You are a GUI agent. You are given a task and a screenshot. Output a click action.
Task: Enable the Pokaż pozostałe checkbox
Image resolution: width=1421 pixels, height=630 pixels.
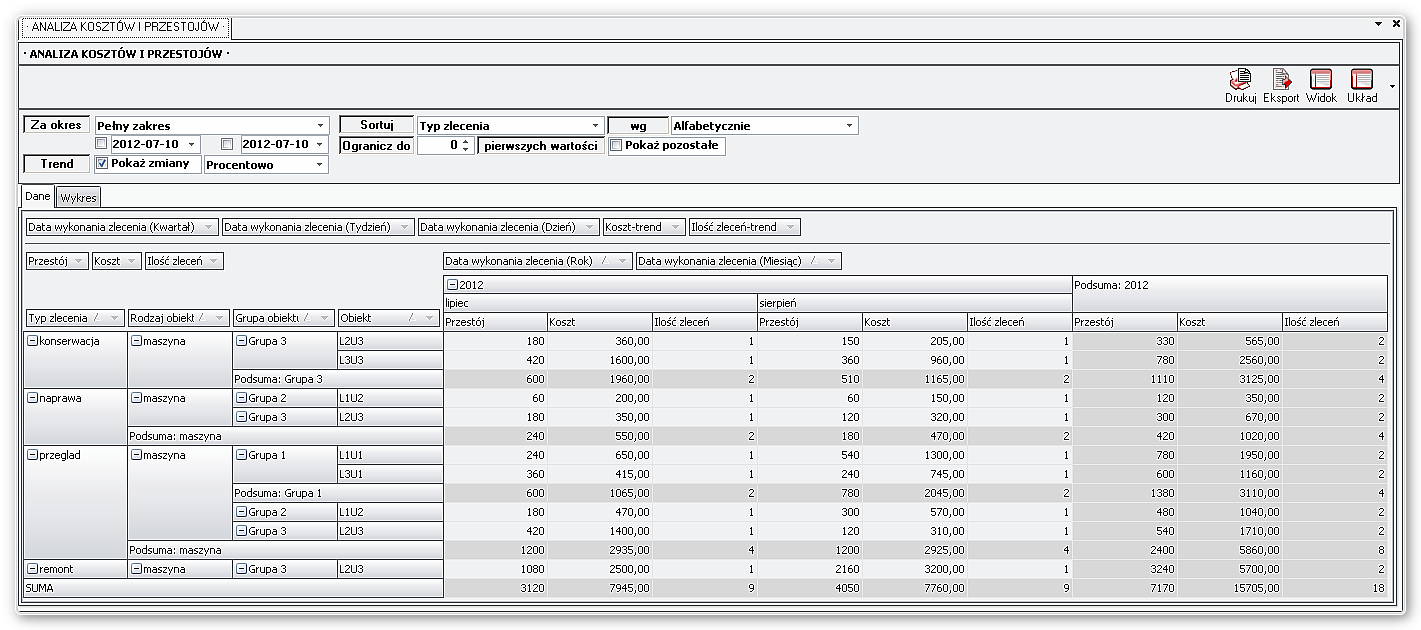click(616, 145)
